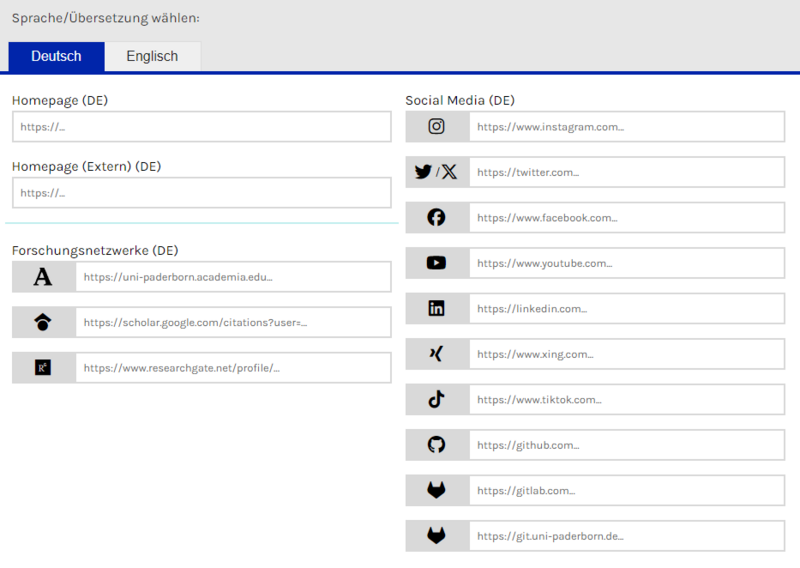800x568 pixels.
Task: Focus the Homepage (DE) URL field
Action: point(201,127)
